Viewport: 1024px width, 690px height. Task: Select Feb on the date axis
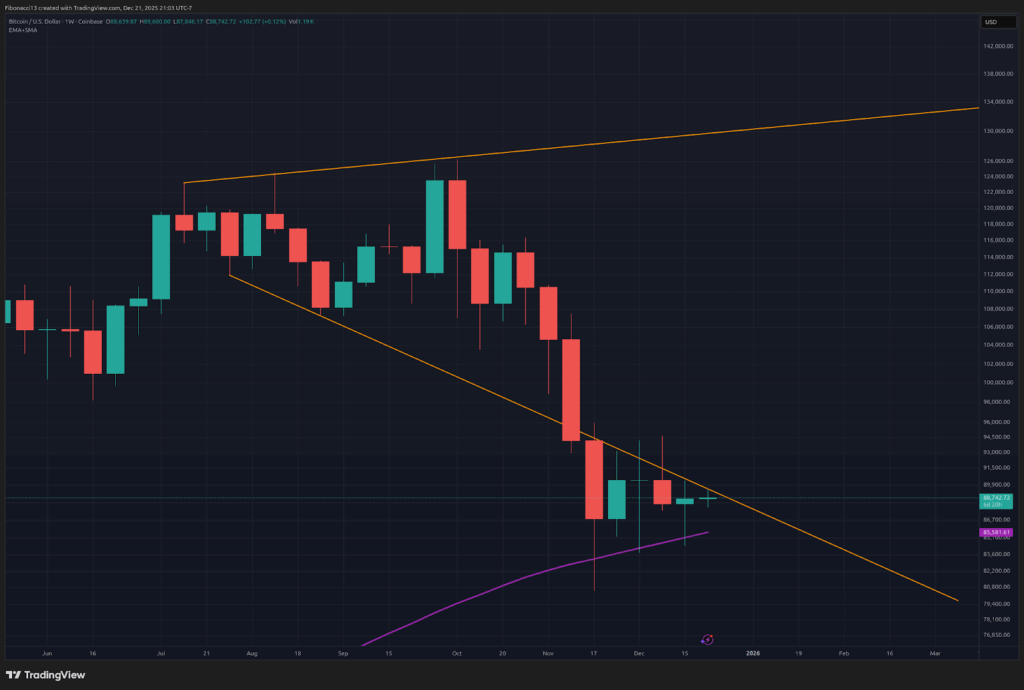tap(845, 653)
